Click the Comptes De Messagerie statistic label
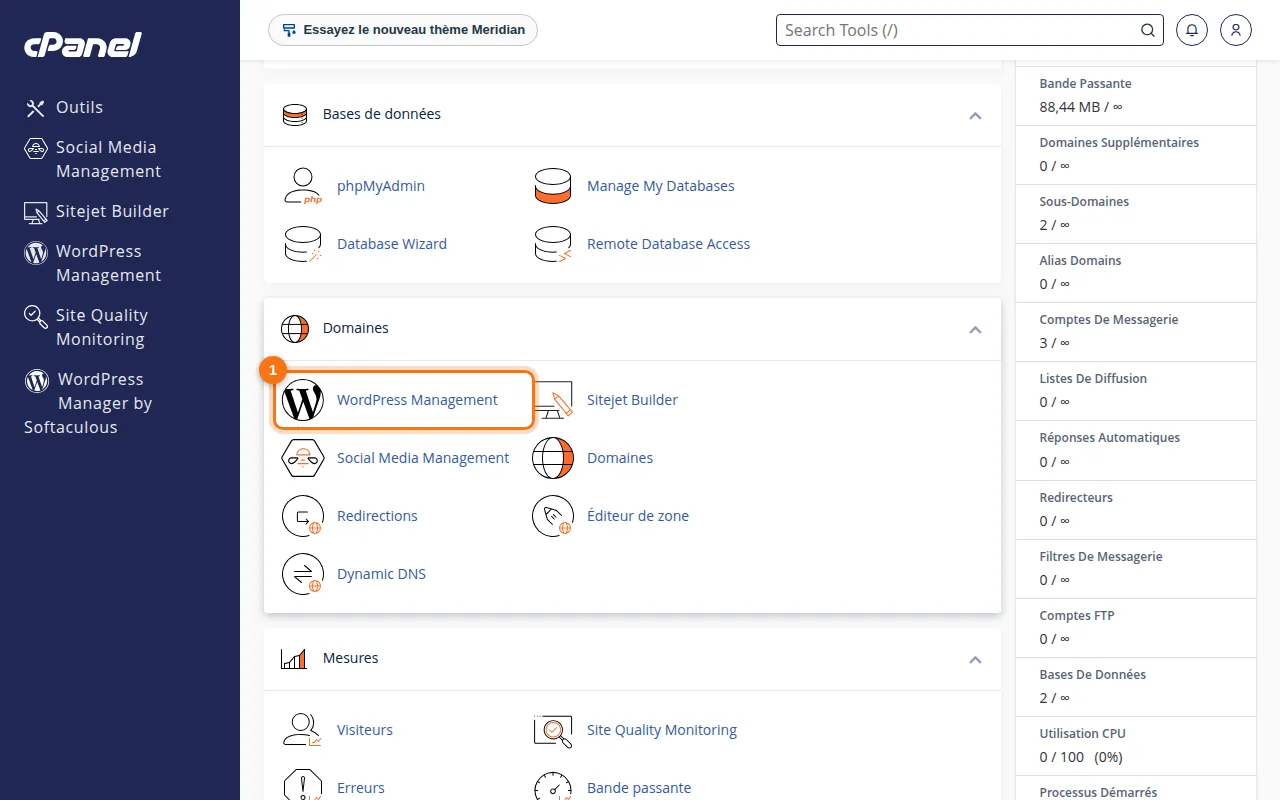 [x=1109, y=320]
